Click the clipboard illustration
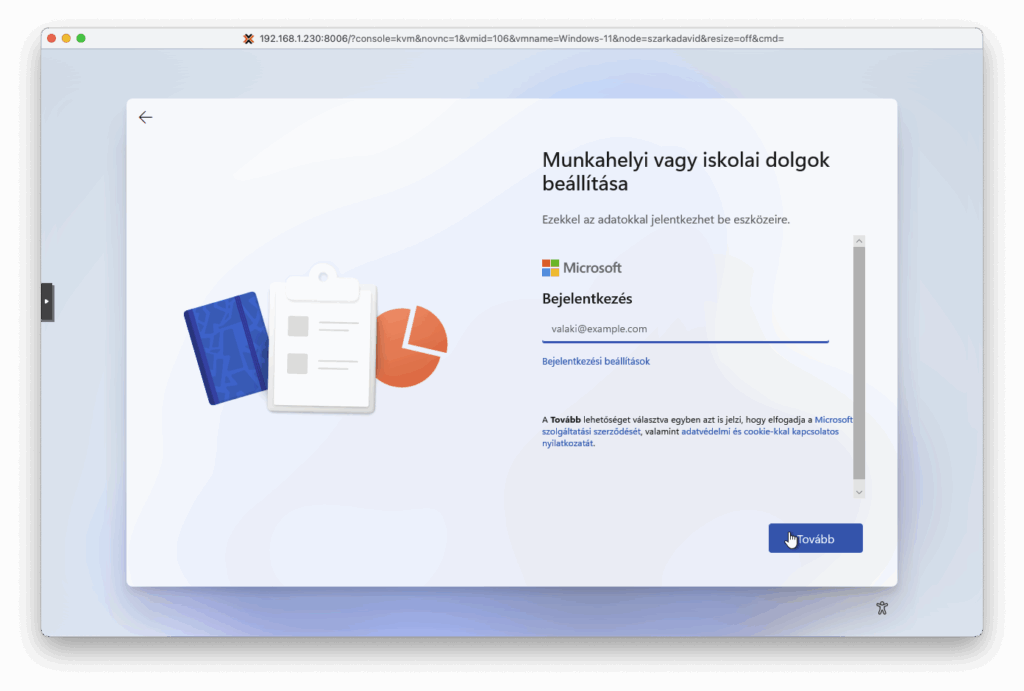Viewport: 1024px width, 691px height. pos(322,338)
